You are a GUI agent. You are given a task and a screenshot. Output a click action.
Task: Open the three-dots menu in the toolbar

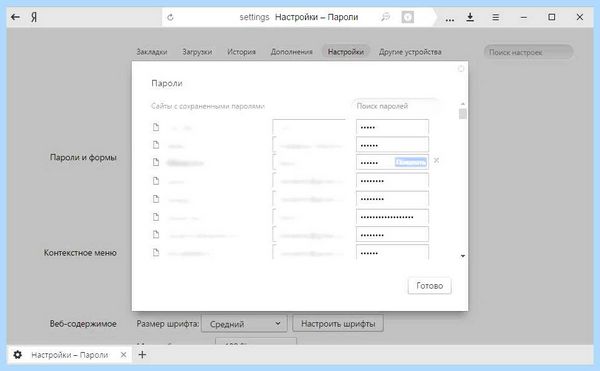click(x=450, y=19)
